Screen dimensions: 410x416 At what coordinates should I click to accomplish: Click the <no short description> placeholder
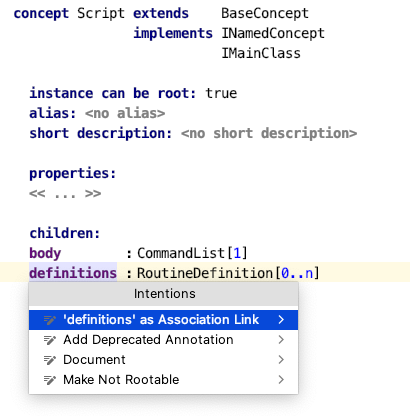pyautogui.click(x=269, y=134)
